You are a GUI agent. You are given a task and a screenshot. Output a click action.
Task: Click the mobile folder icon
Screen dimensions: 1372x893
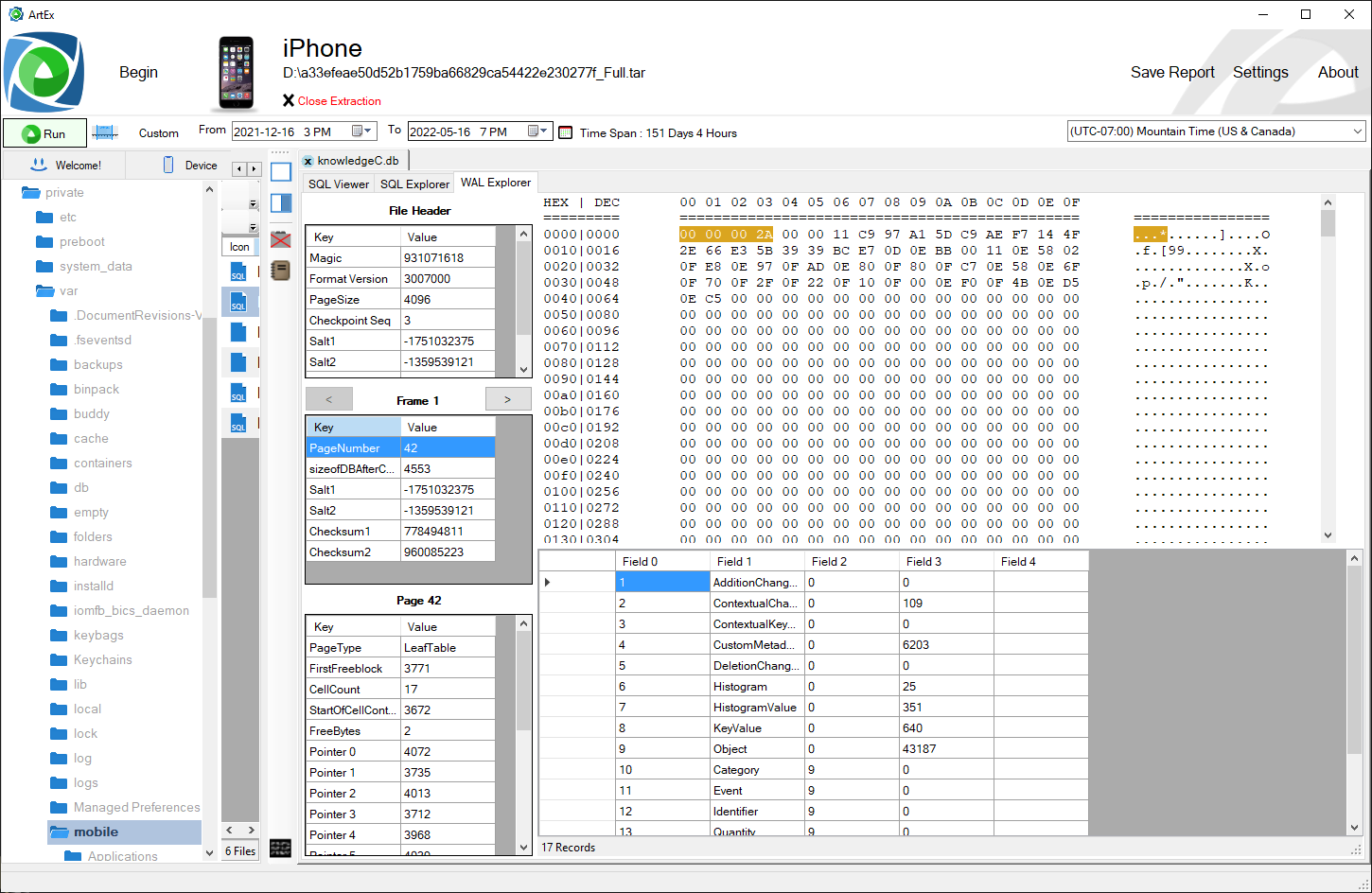[59, 832]
